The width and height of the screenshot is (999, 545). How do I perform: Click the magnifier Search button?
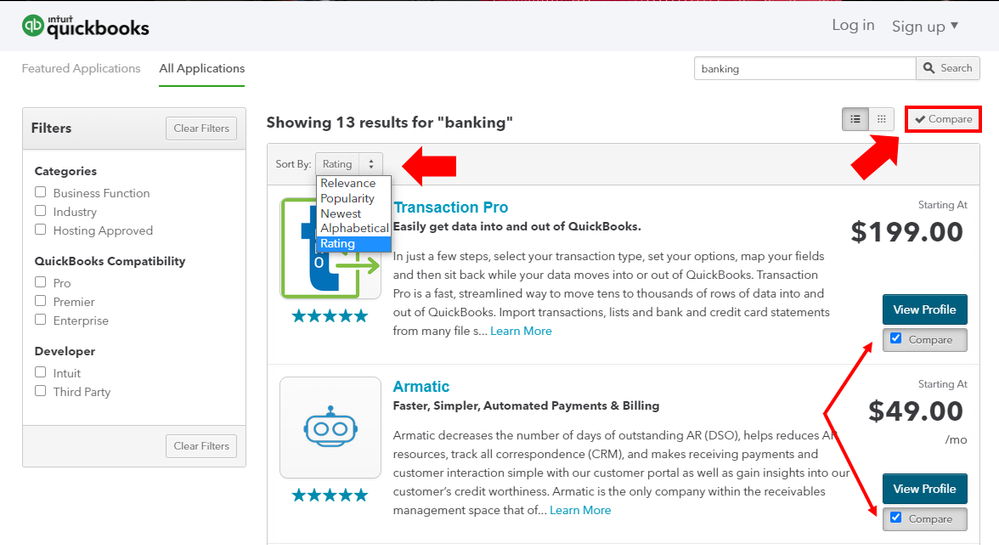[947, 68]
